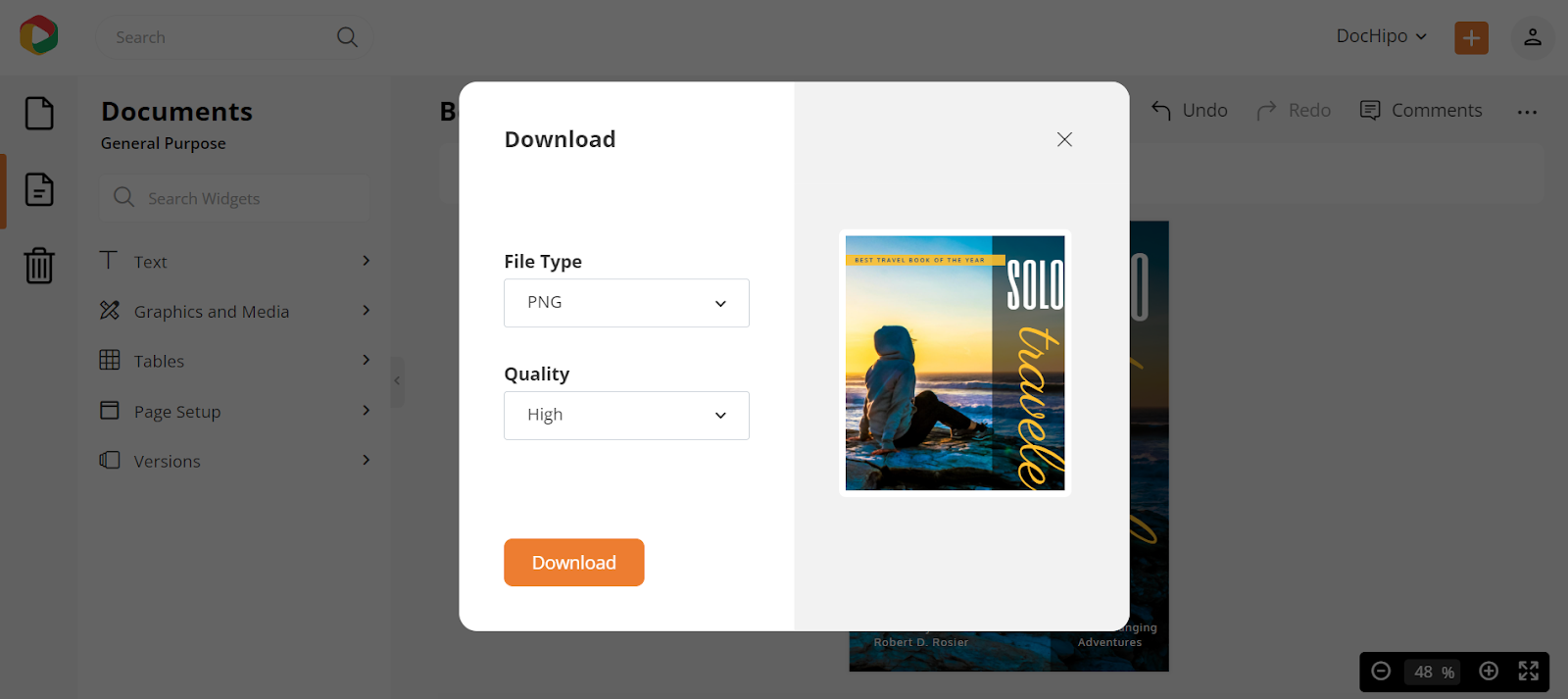Click the Solo travel cover preview thumbnail

(955, 363)
